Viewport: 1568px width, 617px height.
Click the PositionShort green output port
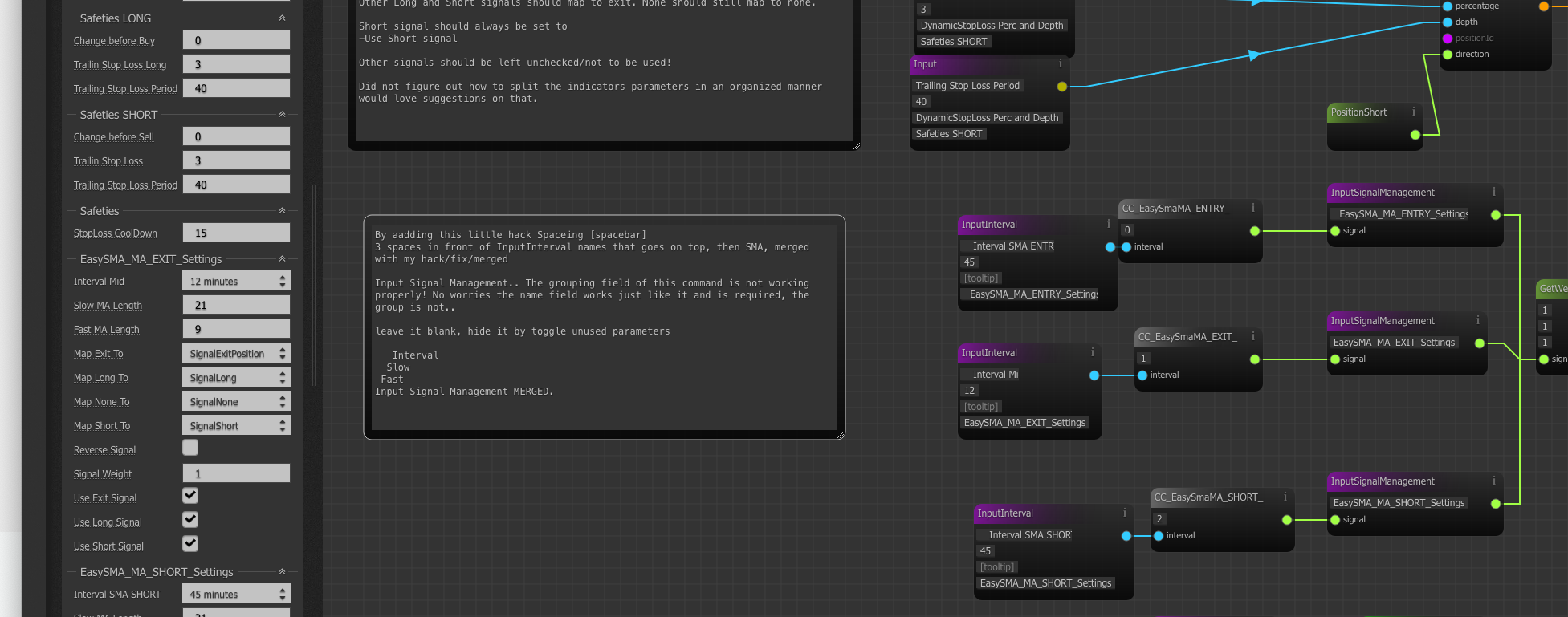coord(1415,135)
